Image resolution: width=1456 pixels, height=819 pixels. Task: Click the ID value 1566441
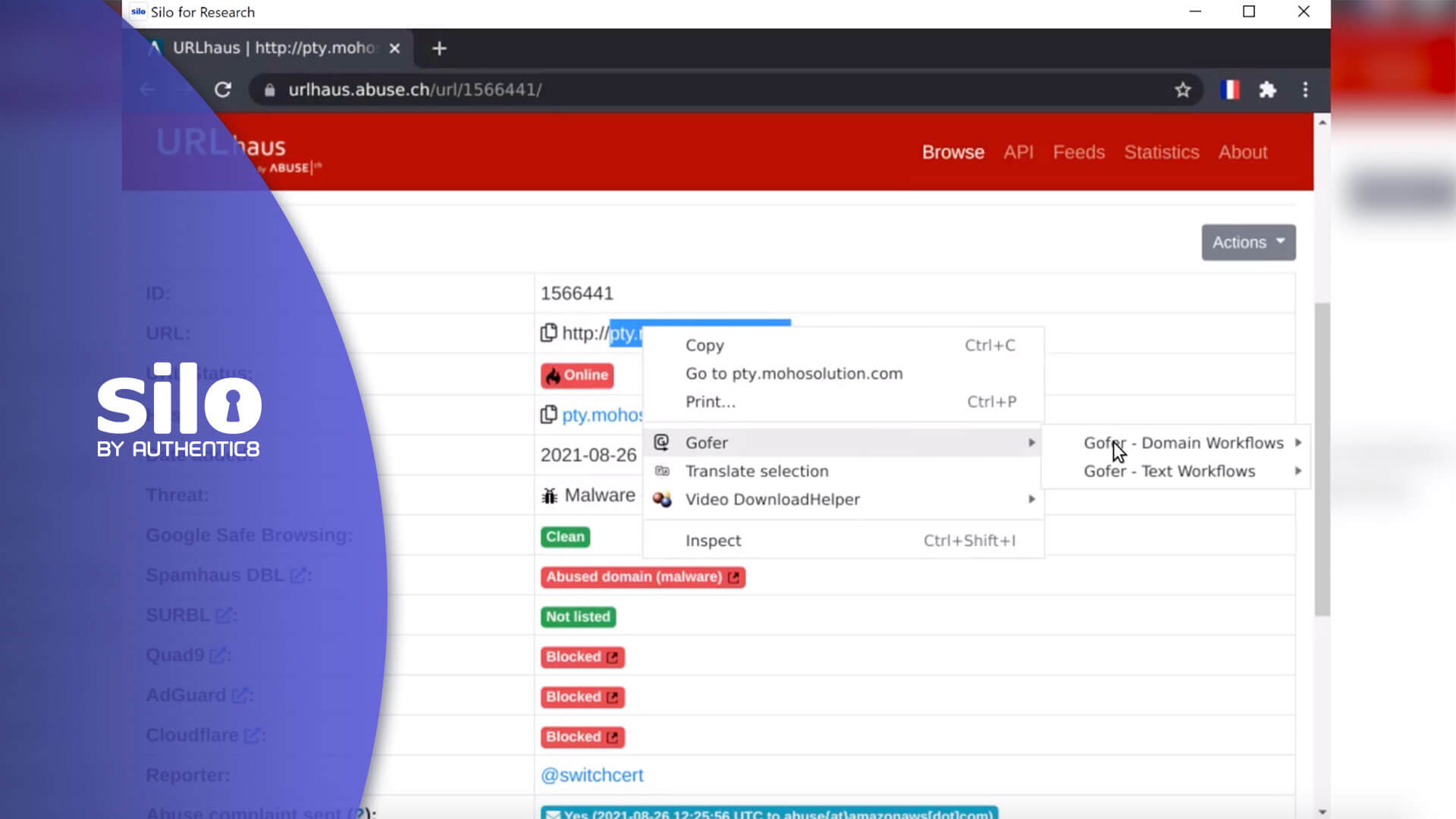tap(576, 293)
